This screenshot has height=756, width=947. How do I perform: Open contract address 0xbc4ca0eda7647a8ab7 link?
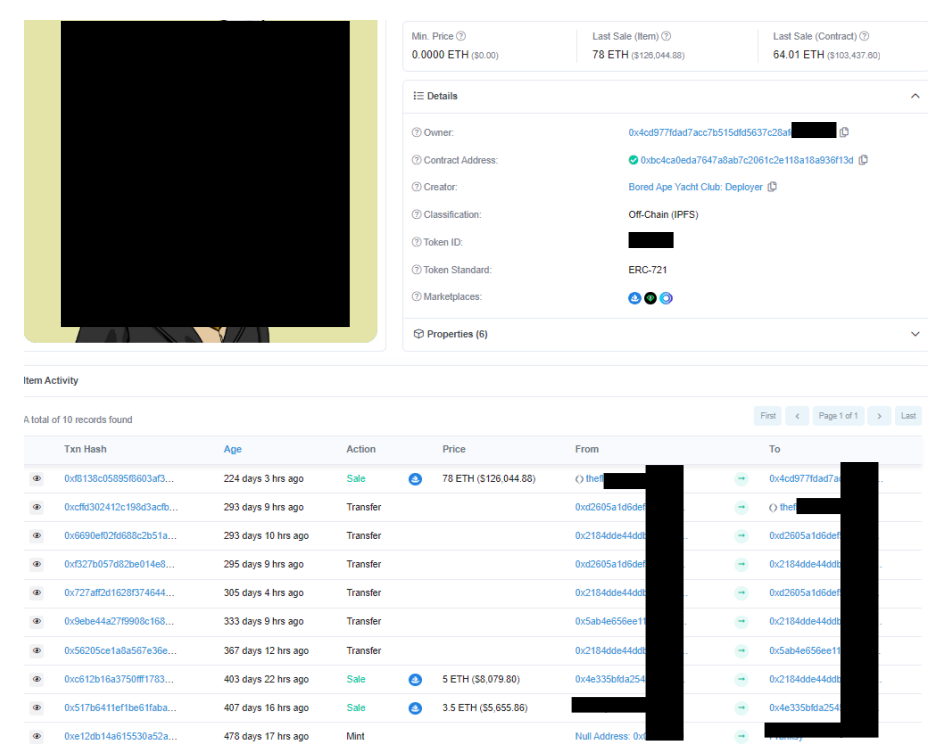[x=746, y=160]
